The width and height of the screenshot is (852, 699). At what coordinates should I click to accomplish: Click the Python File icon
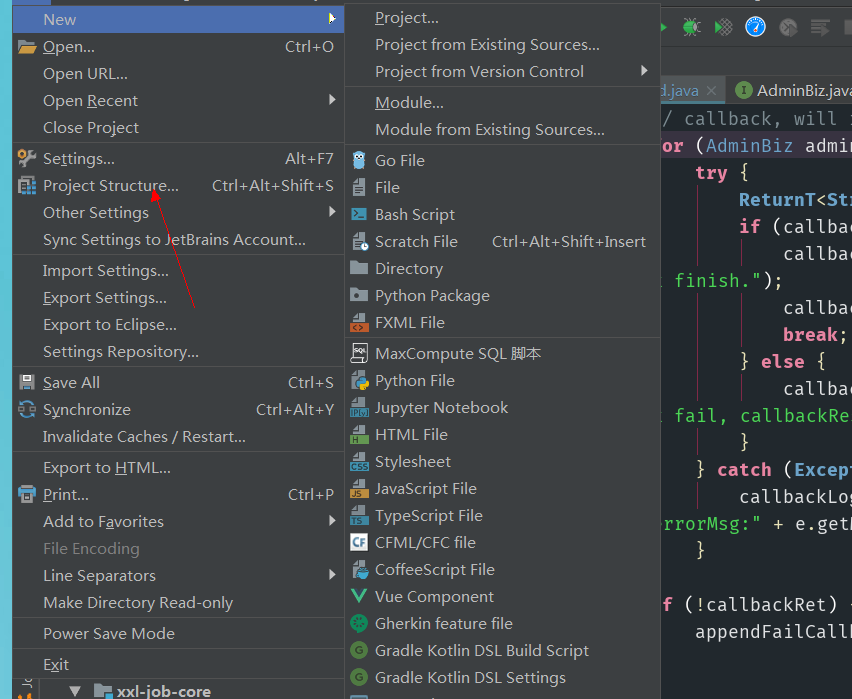pyautogui.click(x=359, y=380)
